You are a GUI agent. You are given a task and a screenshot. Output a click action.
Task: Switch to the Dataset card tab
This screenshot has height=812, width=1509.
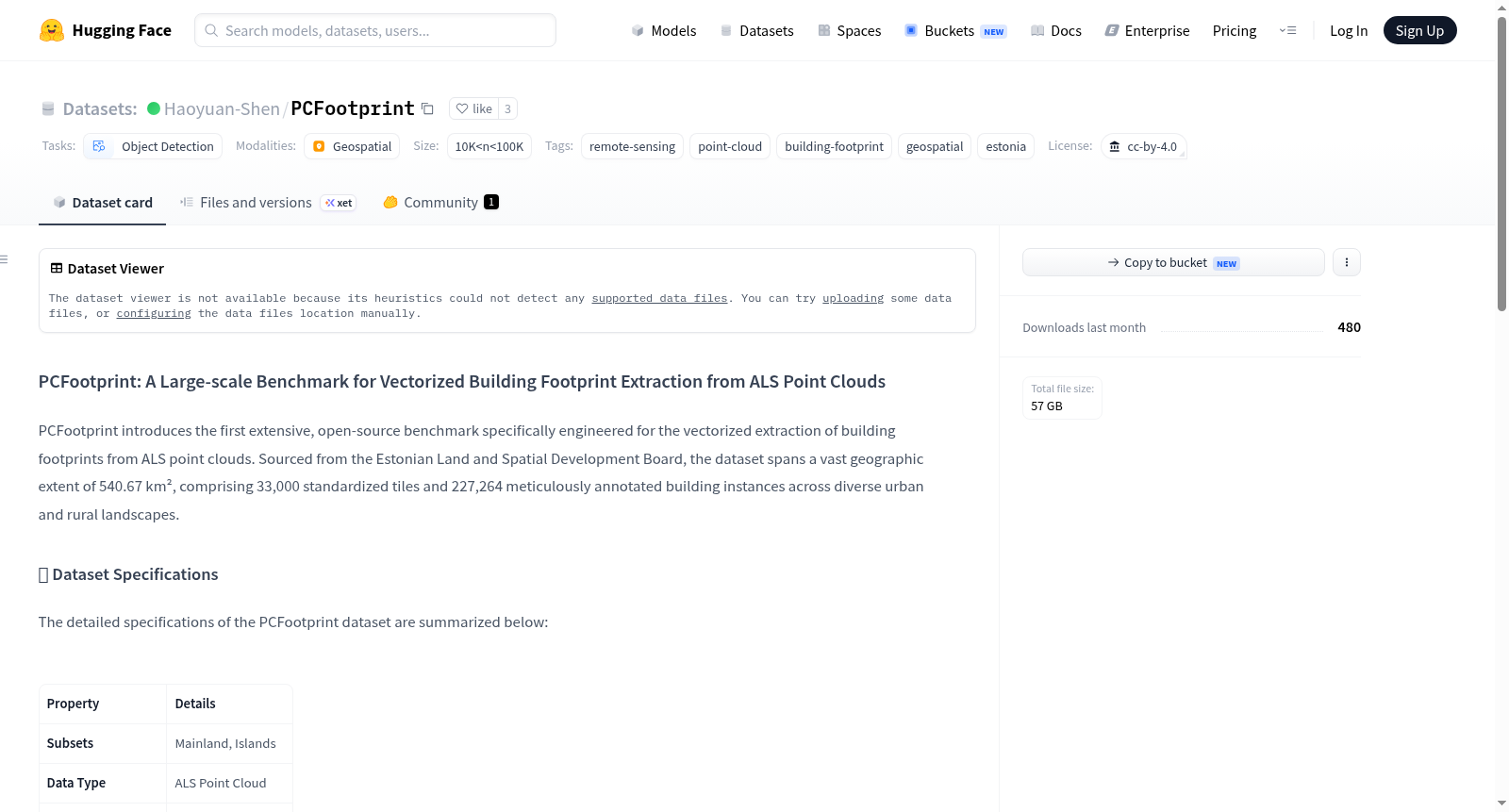click(103, 203)
